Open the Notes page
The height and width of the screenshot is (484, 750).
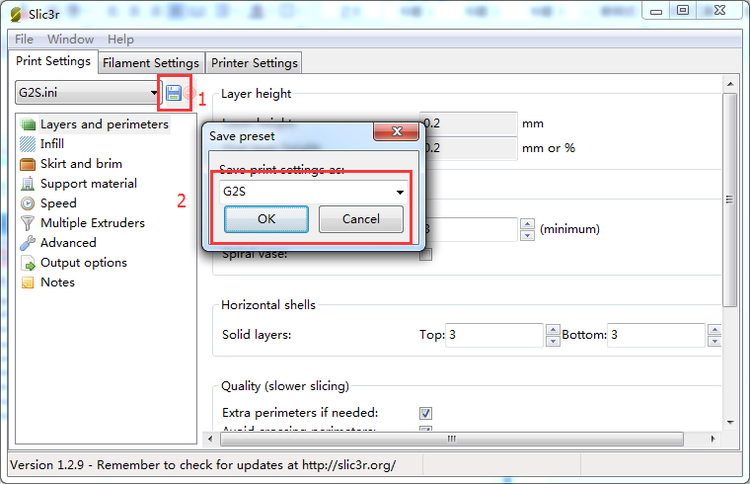click(57, 283)
